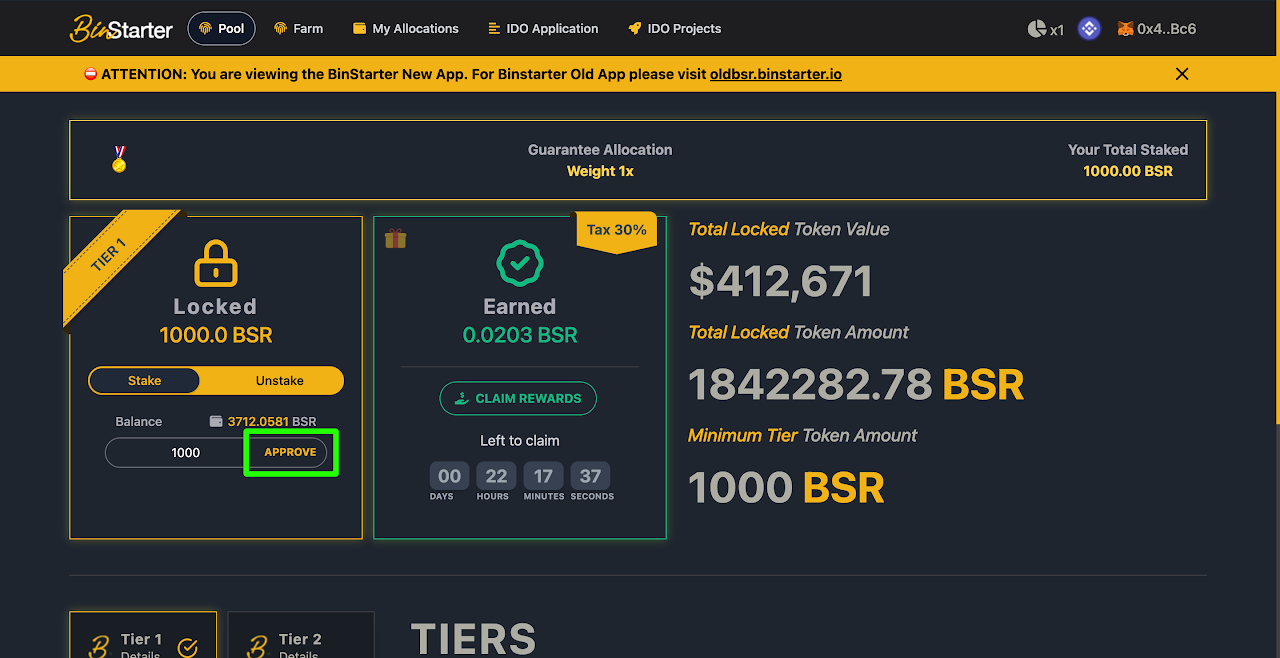
Task: Click the APPROVE button
Action: coord(290,452)
